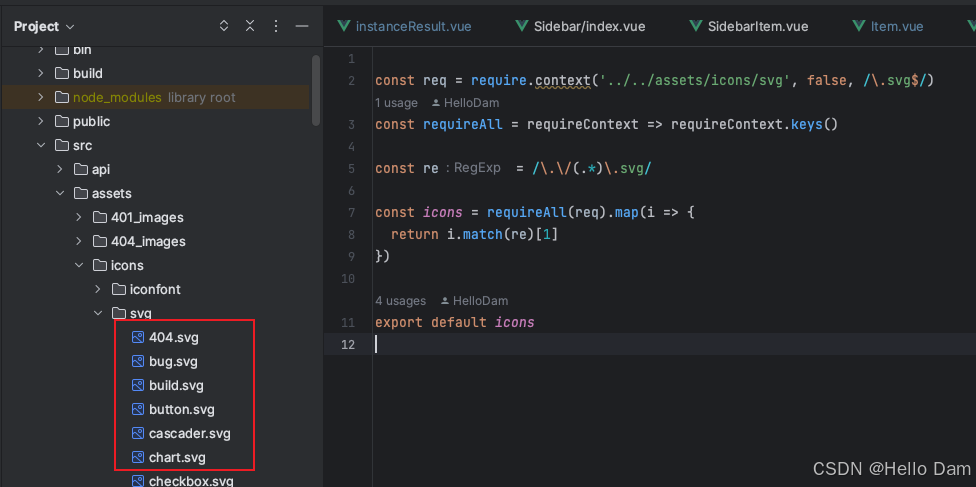Viewport: 976px width, 487px height.
Task: Click the '1 usage' inlay hint
Action: point(396,103)
